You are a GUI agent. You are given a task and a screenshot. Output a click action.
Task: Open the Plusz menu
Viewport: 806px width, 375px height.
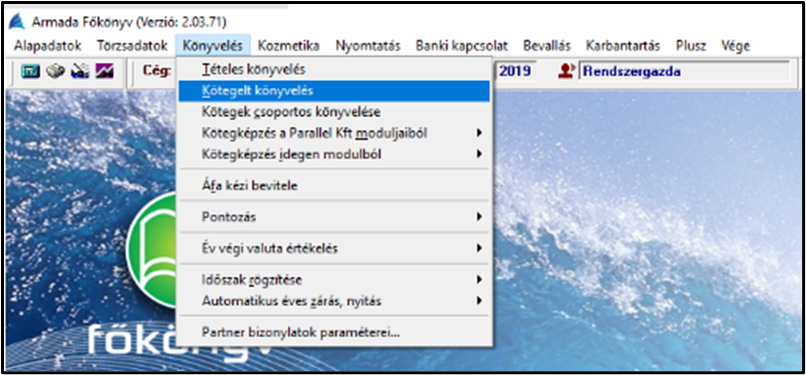(x=691, y=46)
